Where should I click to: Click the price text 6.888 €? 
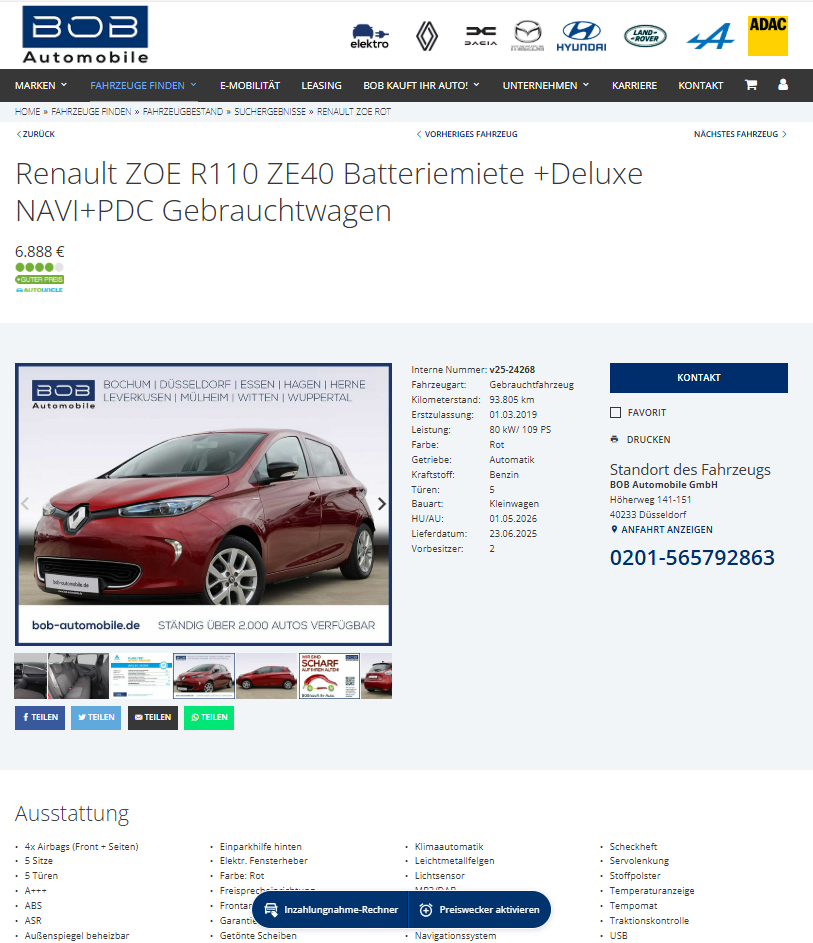40,251
